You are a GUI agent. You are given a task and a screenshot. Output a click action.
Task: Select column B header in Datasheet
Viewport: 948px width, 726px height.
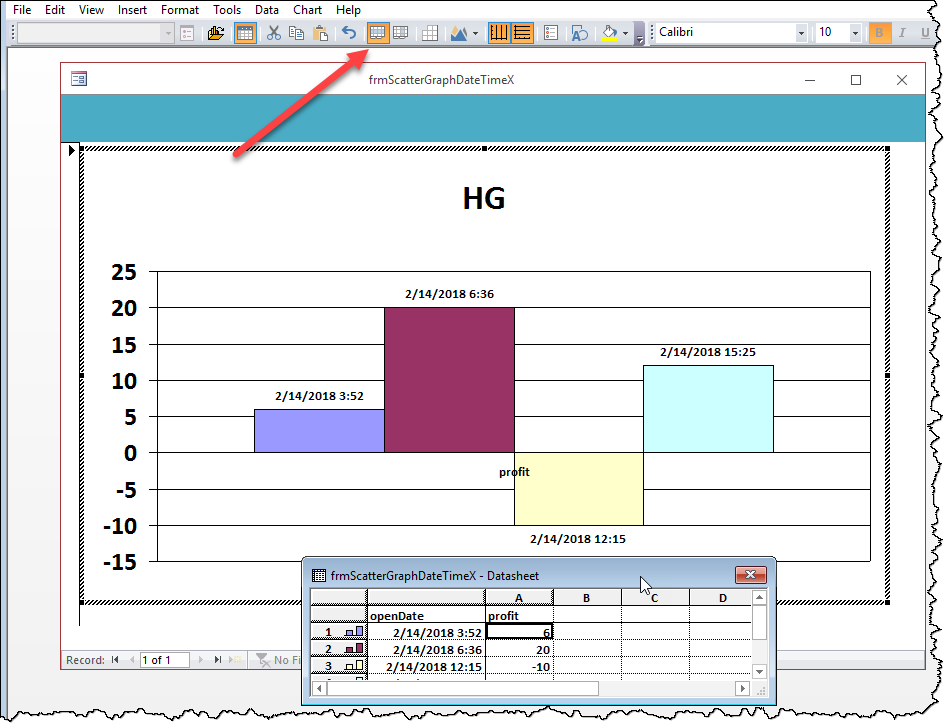coord(586,598)
